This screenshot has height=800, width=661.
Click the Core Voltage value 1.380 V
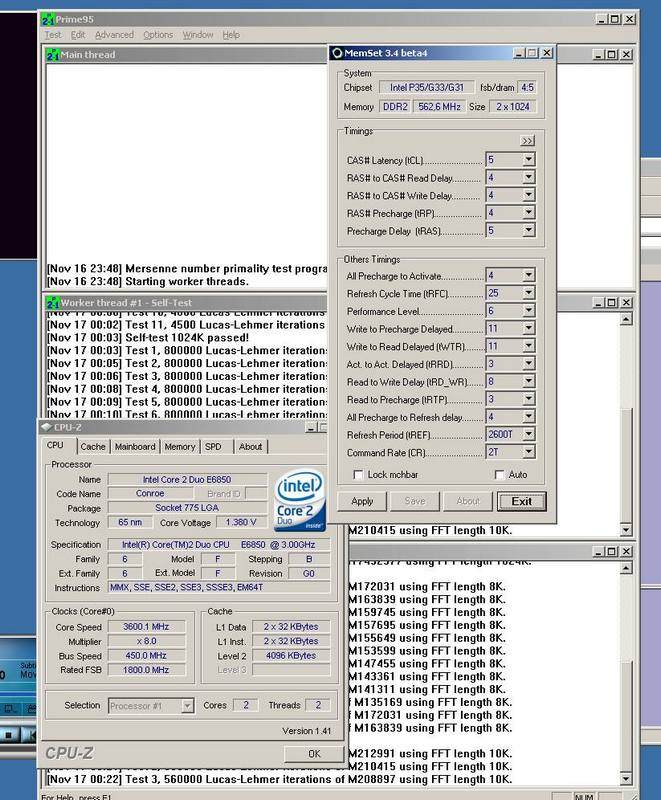pyautogui.click(x=241, y=522)
